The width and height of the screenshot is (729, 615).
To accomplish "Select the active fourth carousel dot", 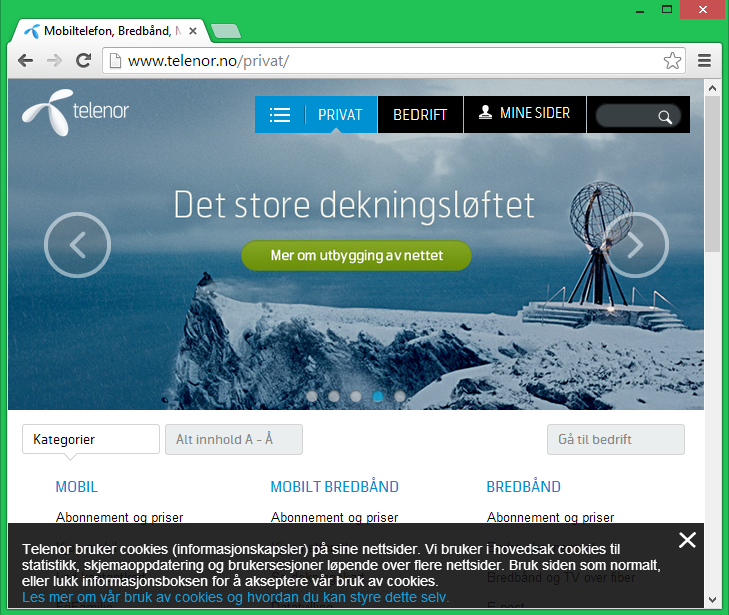I will point(378,396).
